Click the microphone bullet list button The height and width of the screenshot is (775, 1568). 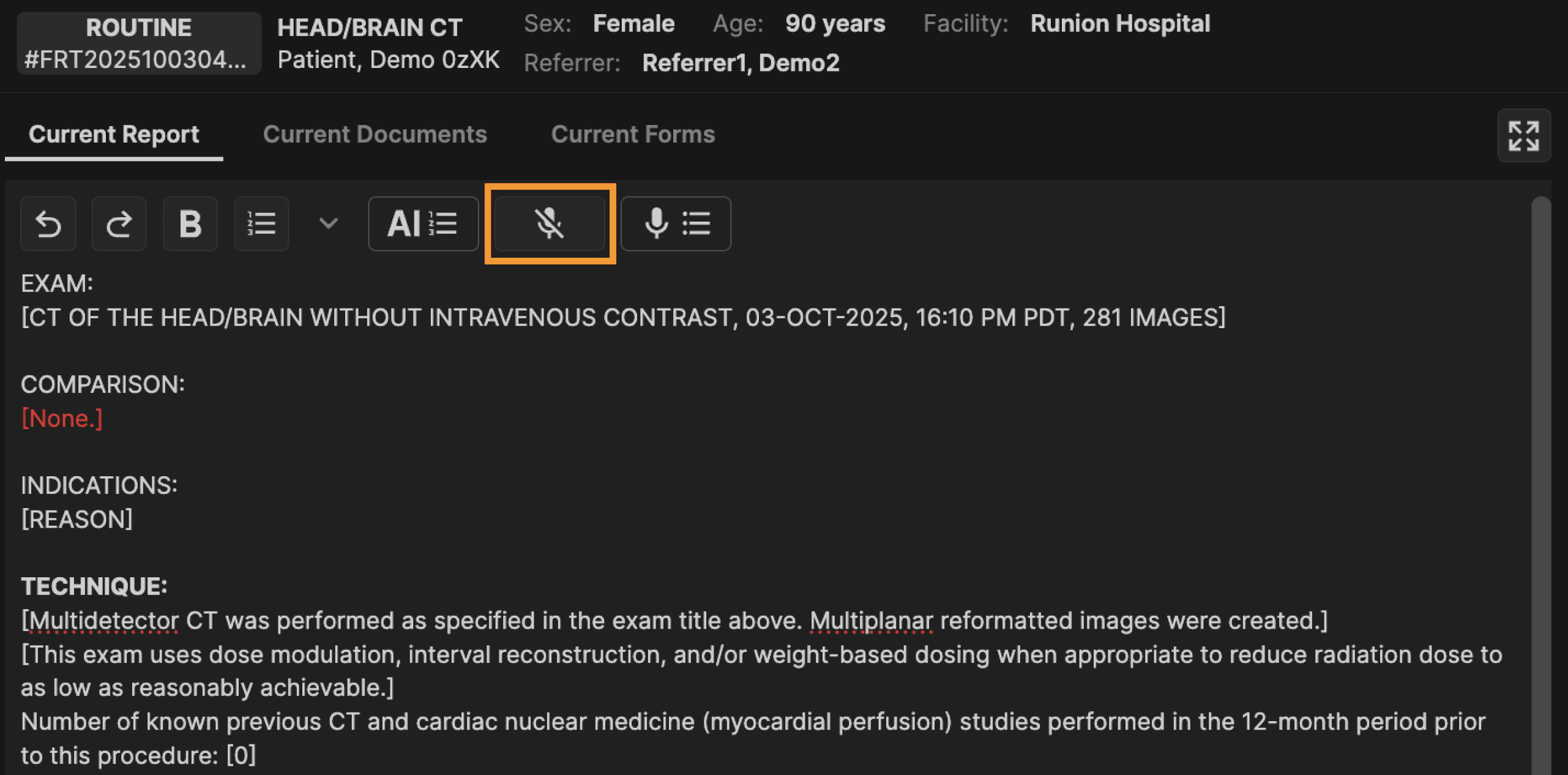tap(676, 223)
